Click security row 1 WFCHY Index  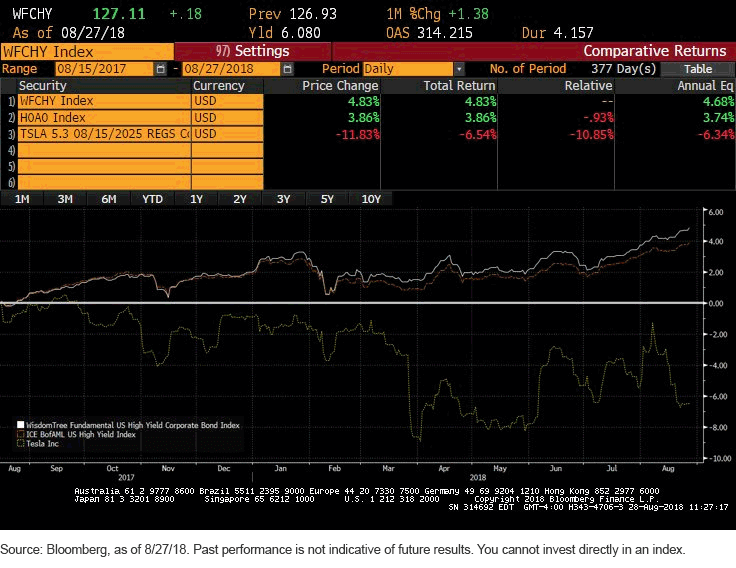[104, 101]
